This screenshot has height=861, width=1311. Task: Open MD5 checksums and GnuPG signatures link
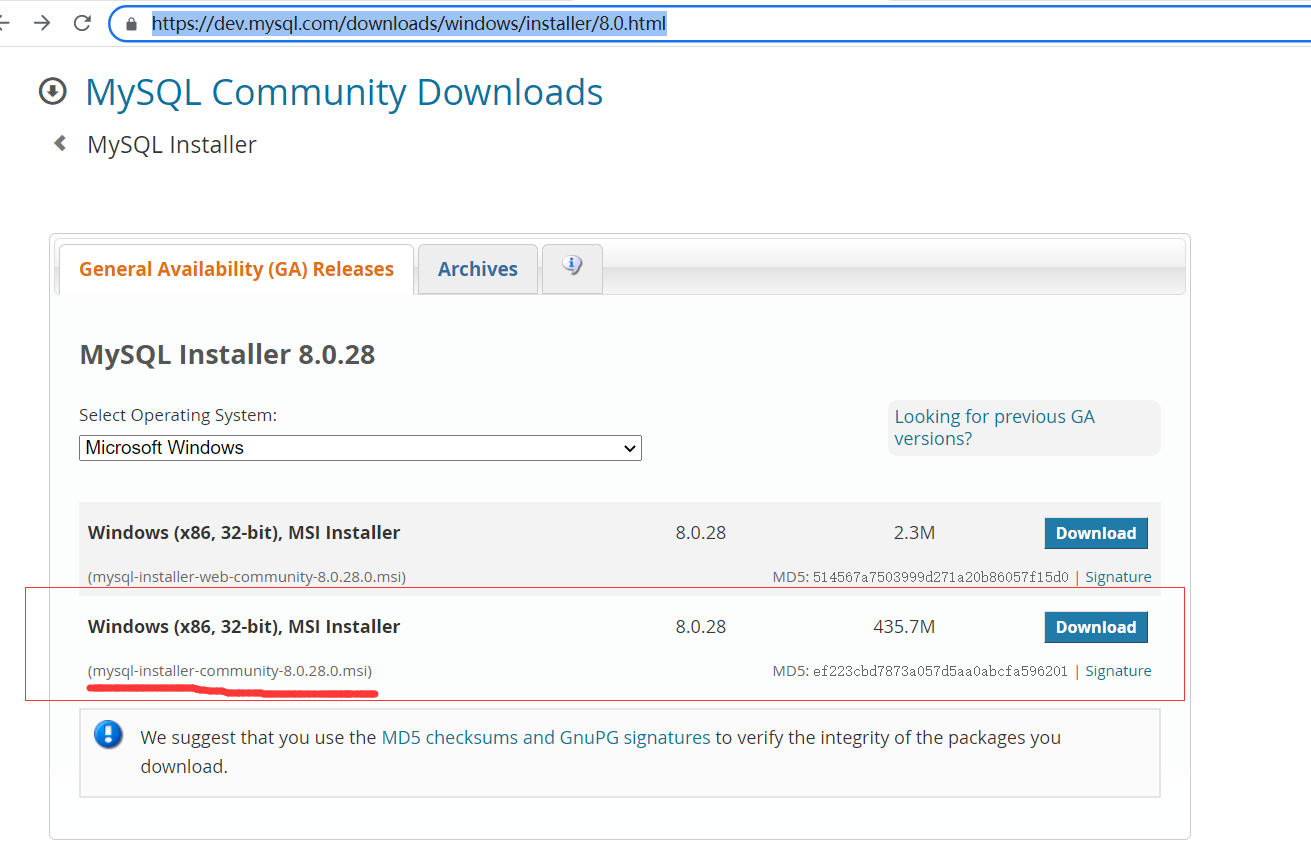[546, 738]
